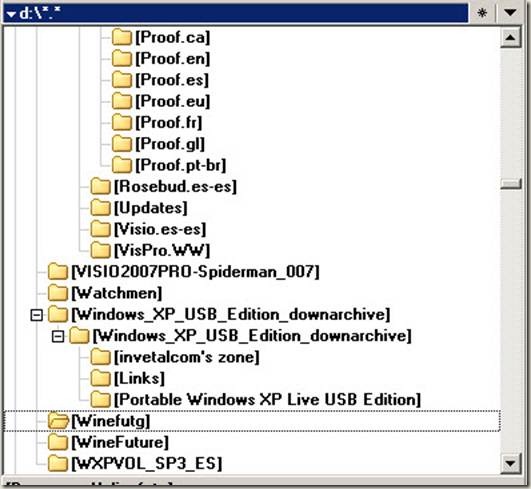The height and width of the screenshot is (489, 531).
Task: Select the [Proof.es] tree entry
Action: [172, 80]
